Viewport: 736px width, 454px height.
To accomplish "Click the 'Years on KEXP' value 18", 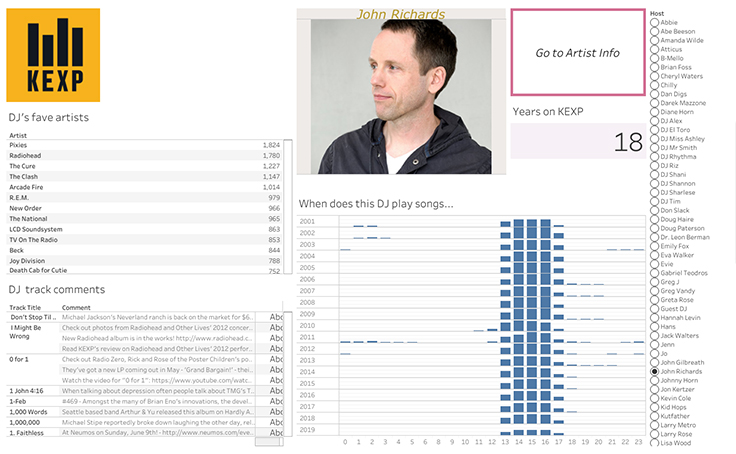I will (627, 143).
